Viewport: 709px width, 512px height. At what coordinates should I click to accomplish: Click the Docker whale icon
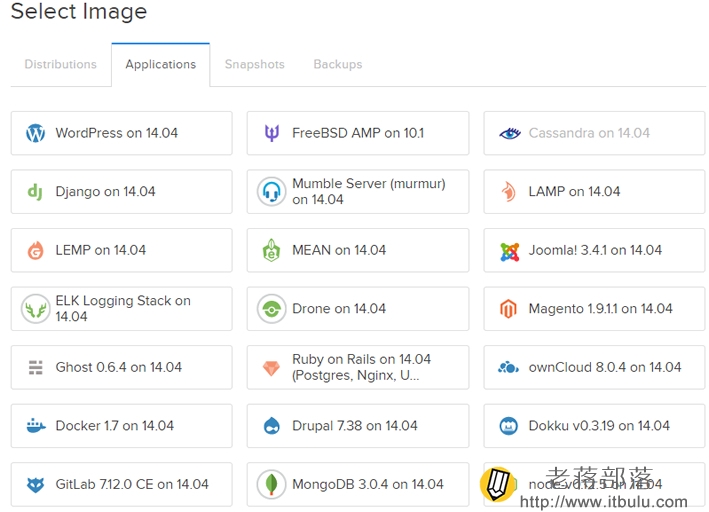tap(36, 426)
